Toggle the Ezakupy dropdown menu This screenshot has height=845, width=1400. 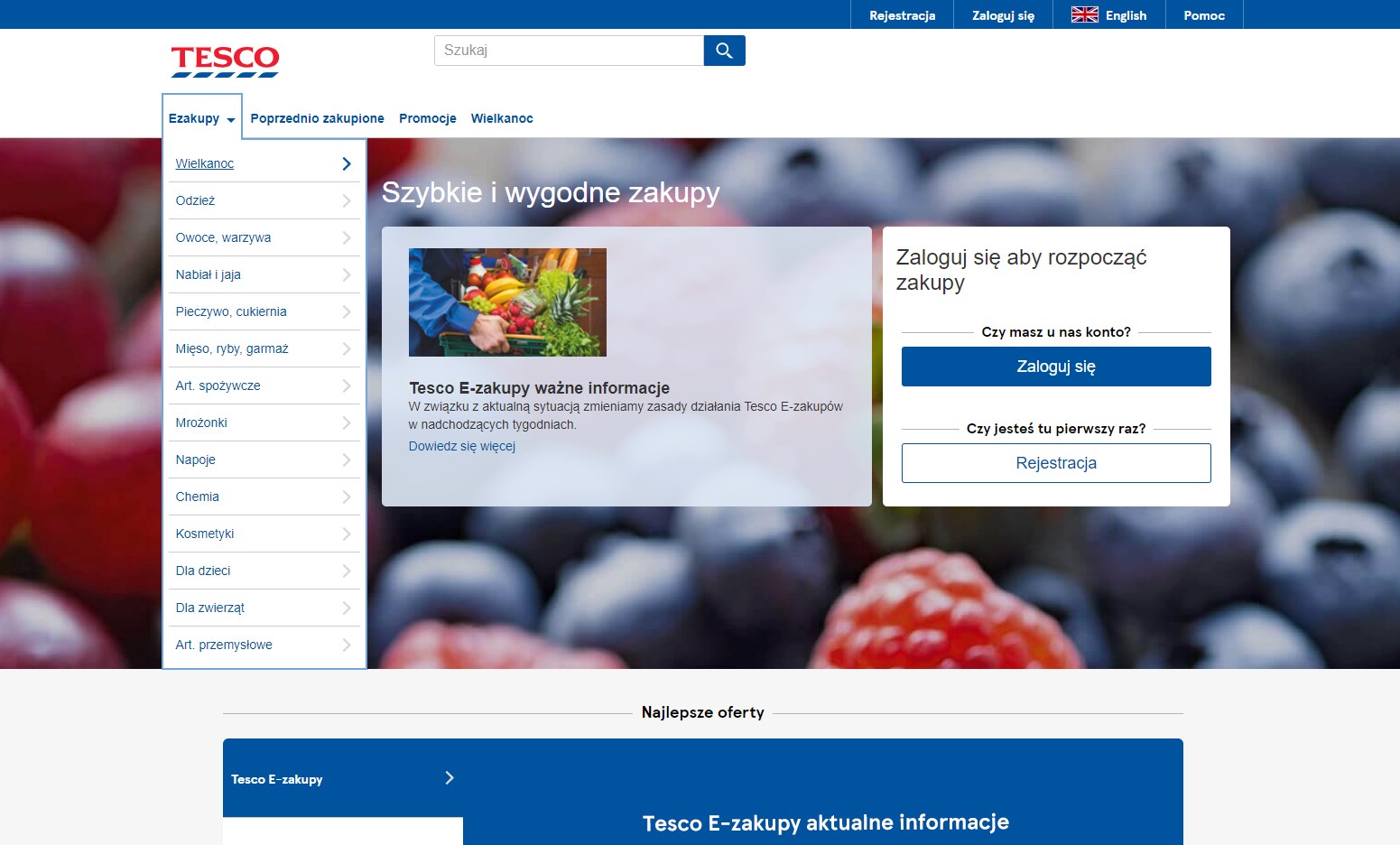point(202,118)
